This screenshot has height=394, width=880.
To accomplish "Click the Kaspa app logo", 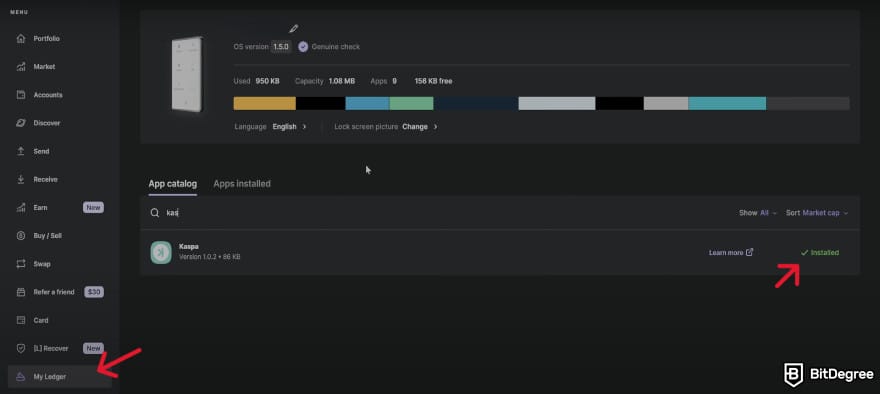I will point(161,253).
